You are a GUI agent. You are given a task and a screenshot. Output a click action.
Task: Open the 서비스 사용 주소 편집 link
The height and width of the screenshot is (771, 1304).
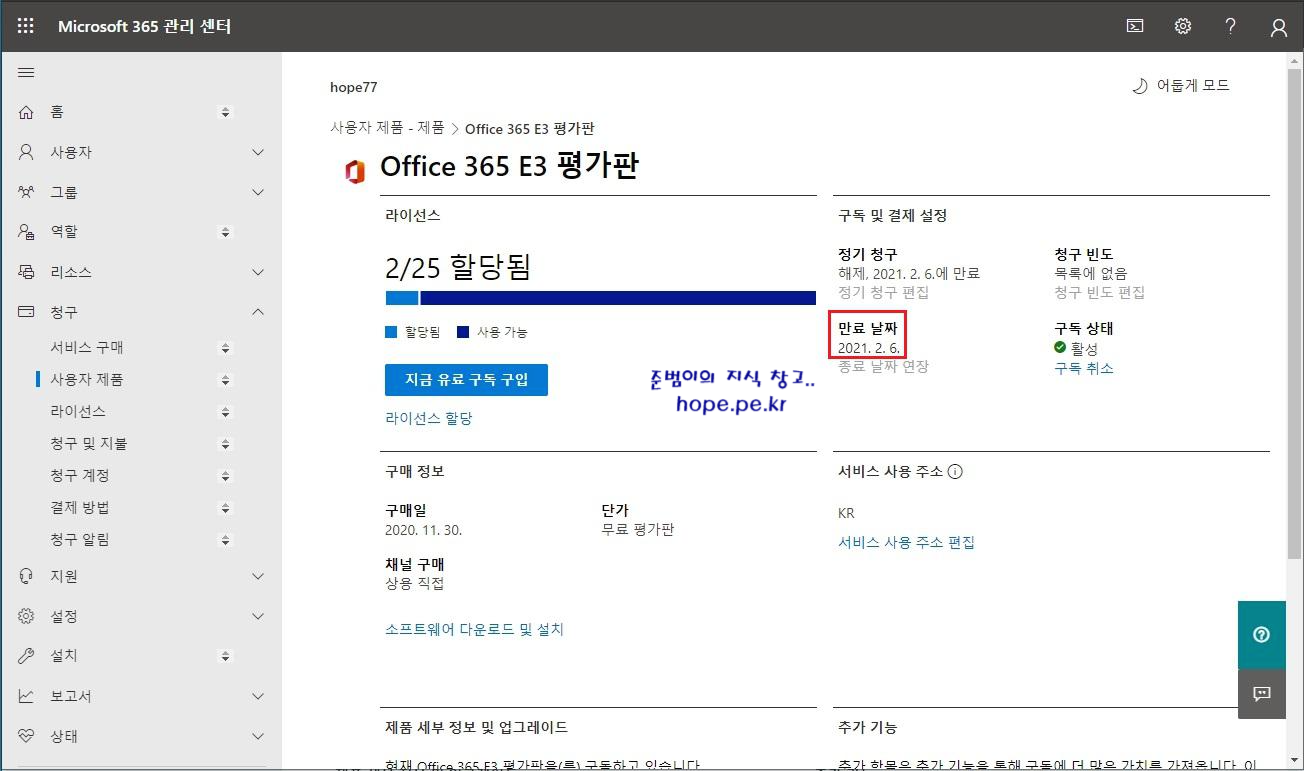tap(906, 542)
